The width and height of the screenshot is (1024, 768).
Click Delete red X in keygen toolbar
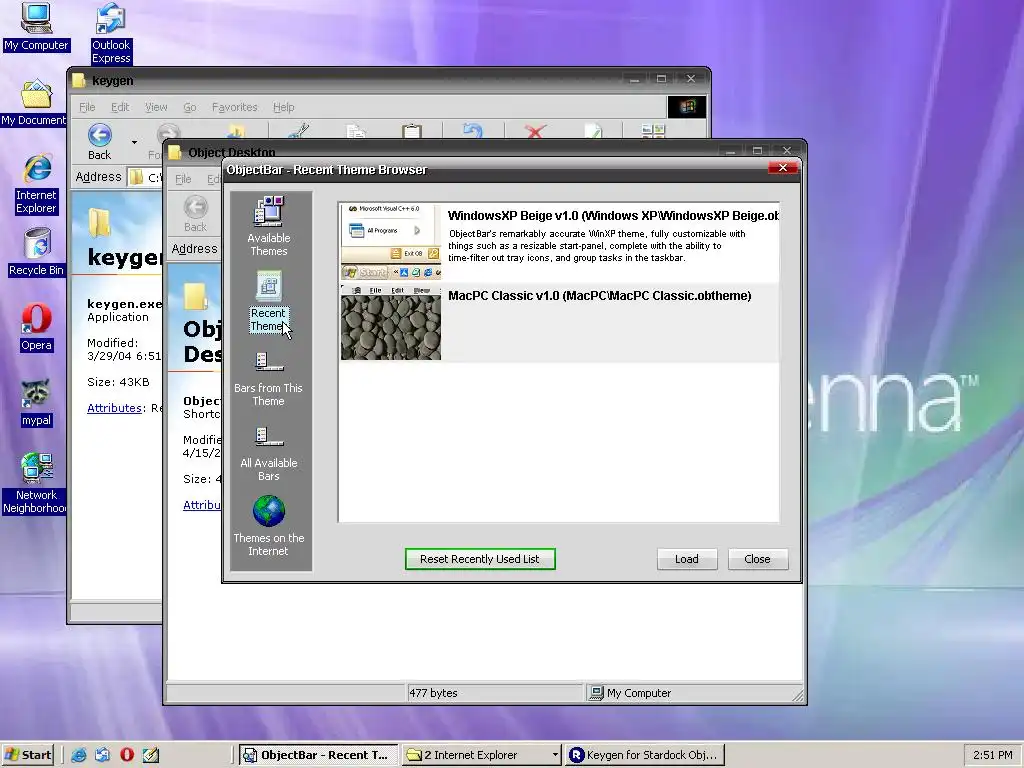[x=535, y=131]
